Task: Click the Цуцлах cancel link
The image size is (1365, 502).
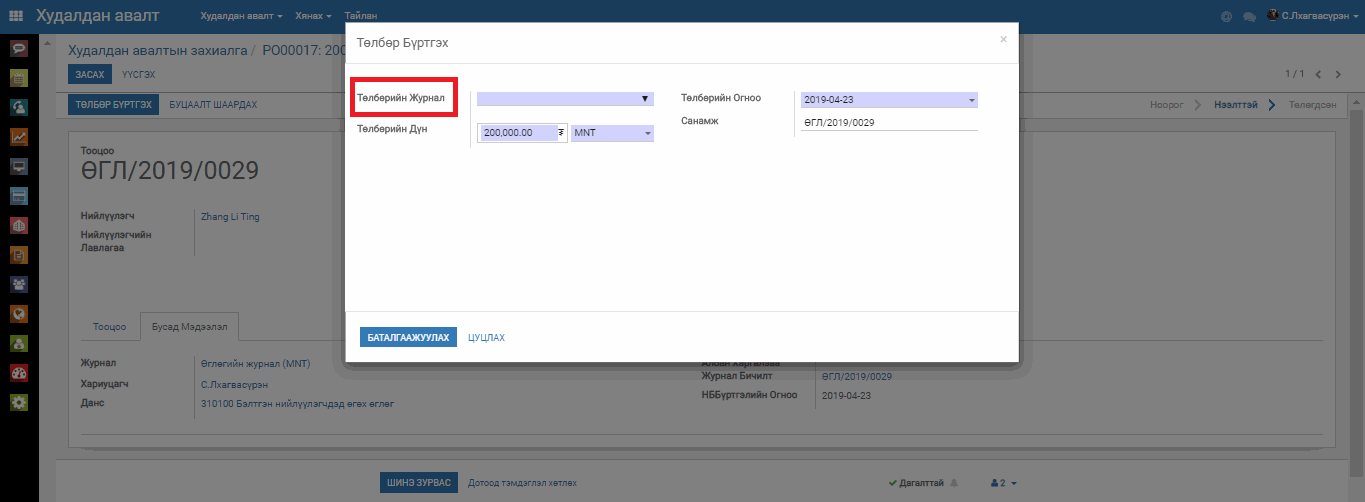Action: (486, 338)
